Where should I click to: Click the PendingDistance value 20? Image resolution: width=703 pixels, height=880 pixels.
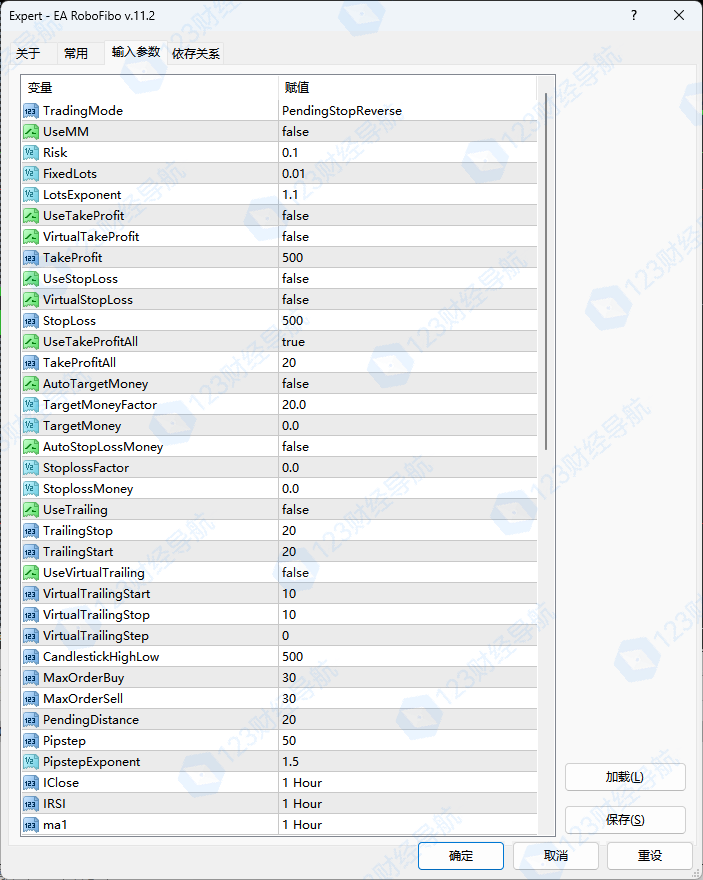tap(407, 720)
